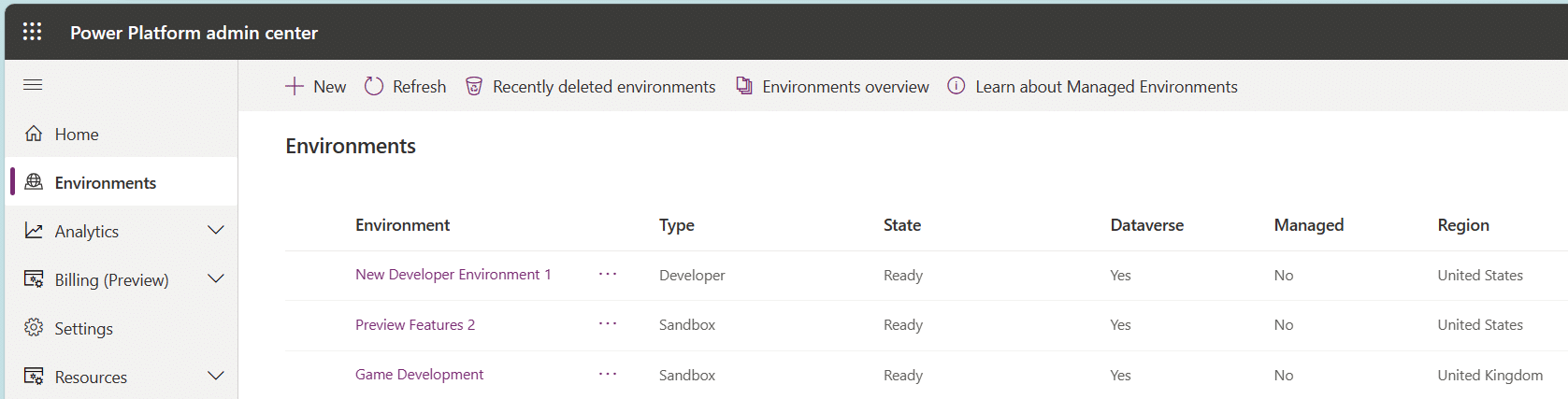Viewport: 1568px width, 399px height.
Task: Sort by the Type column header
Action: tap(676, 225)
